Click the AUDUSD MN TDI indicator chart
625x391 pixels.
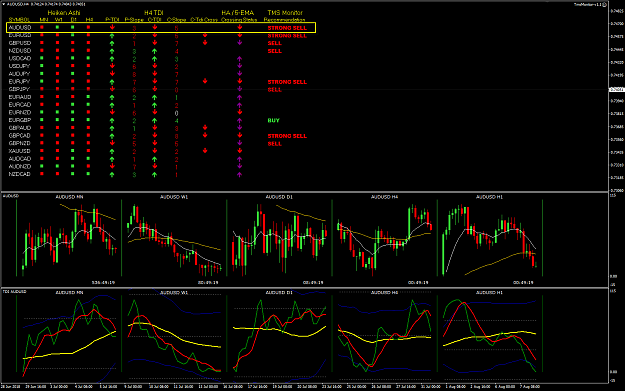pos(69,334)
